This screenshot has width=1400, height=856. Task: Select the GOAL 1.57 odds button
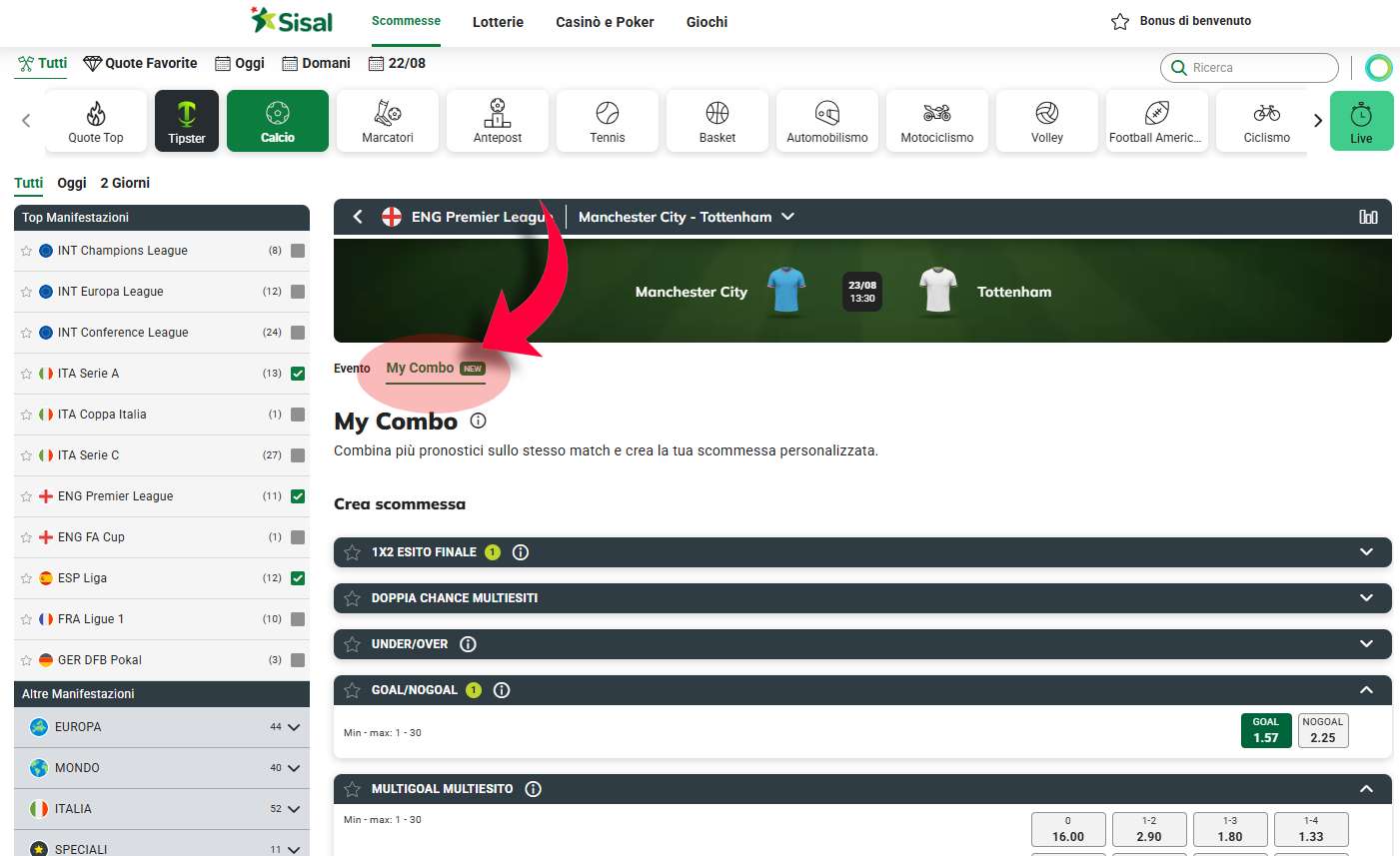click(1266, 730)
